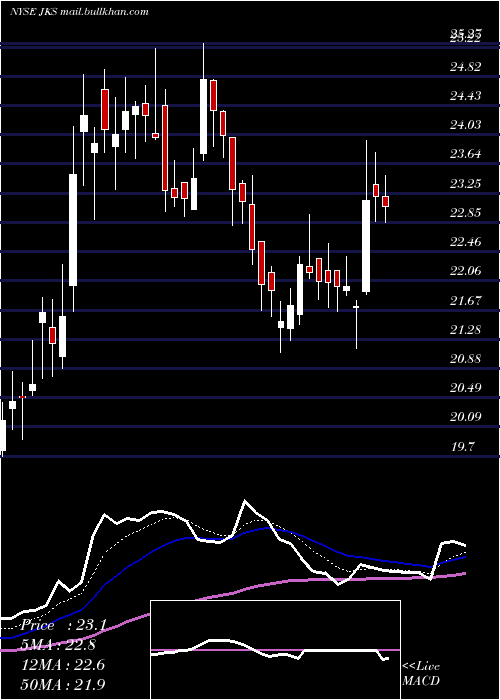
Task: Click the 22.06 price axis label
Action: 466,271
